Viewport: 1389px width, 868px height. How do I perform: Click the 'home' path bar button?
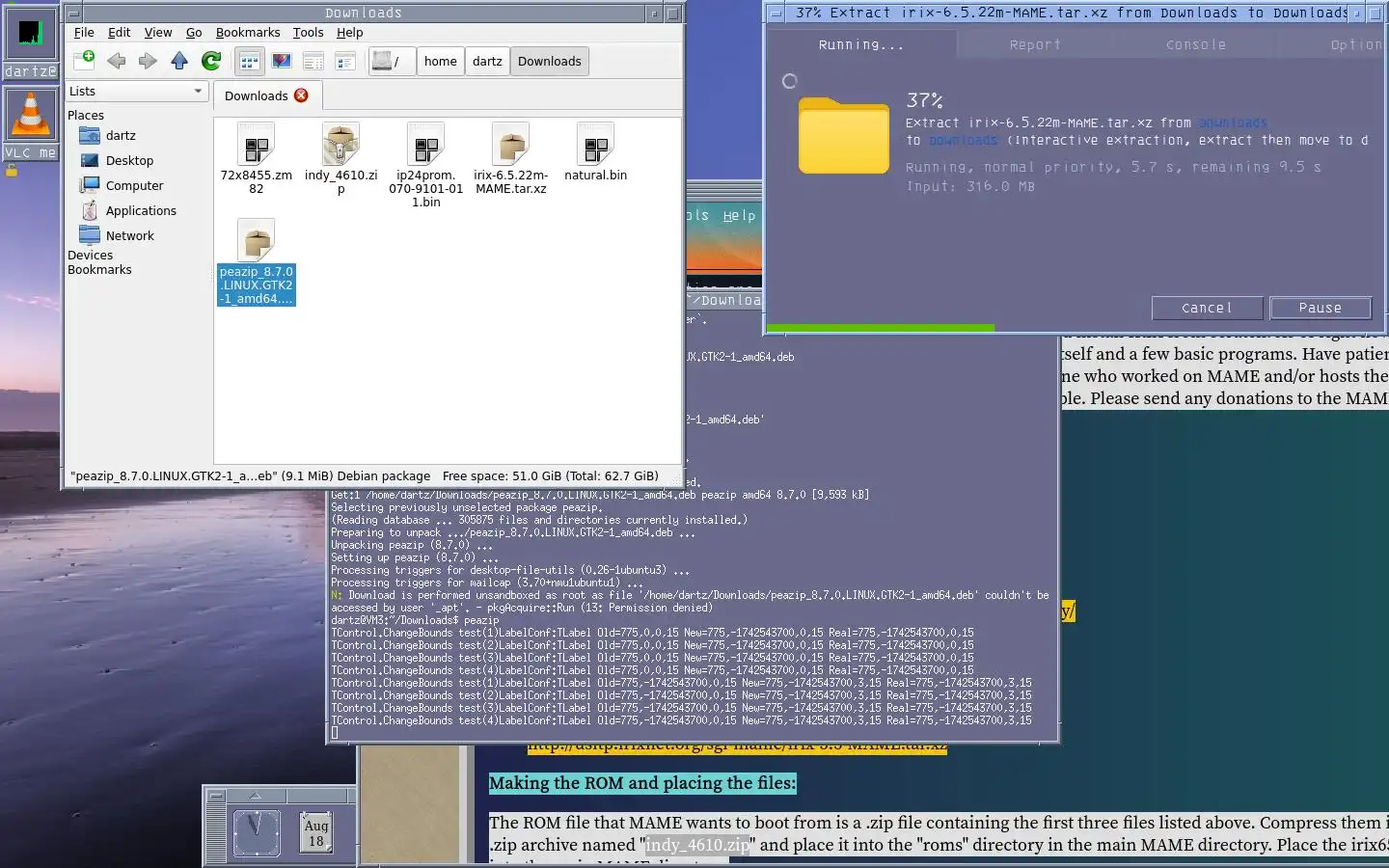click(x=441, y=61)
